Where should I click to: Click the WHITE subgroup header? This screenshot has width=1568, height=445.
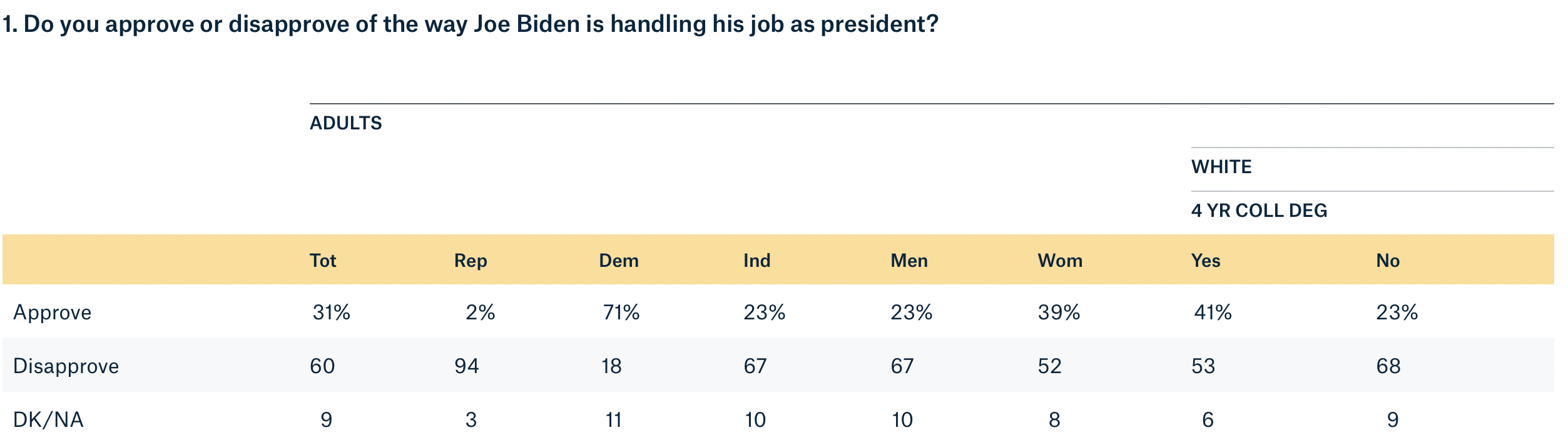(1221, 167)
